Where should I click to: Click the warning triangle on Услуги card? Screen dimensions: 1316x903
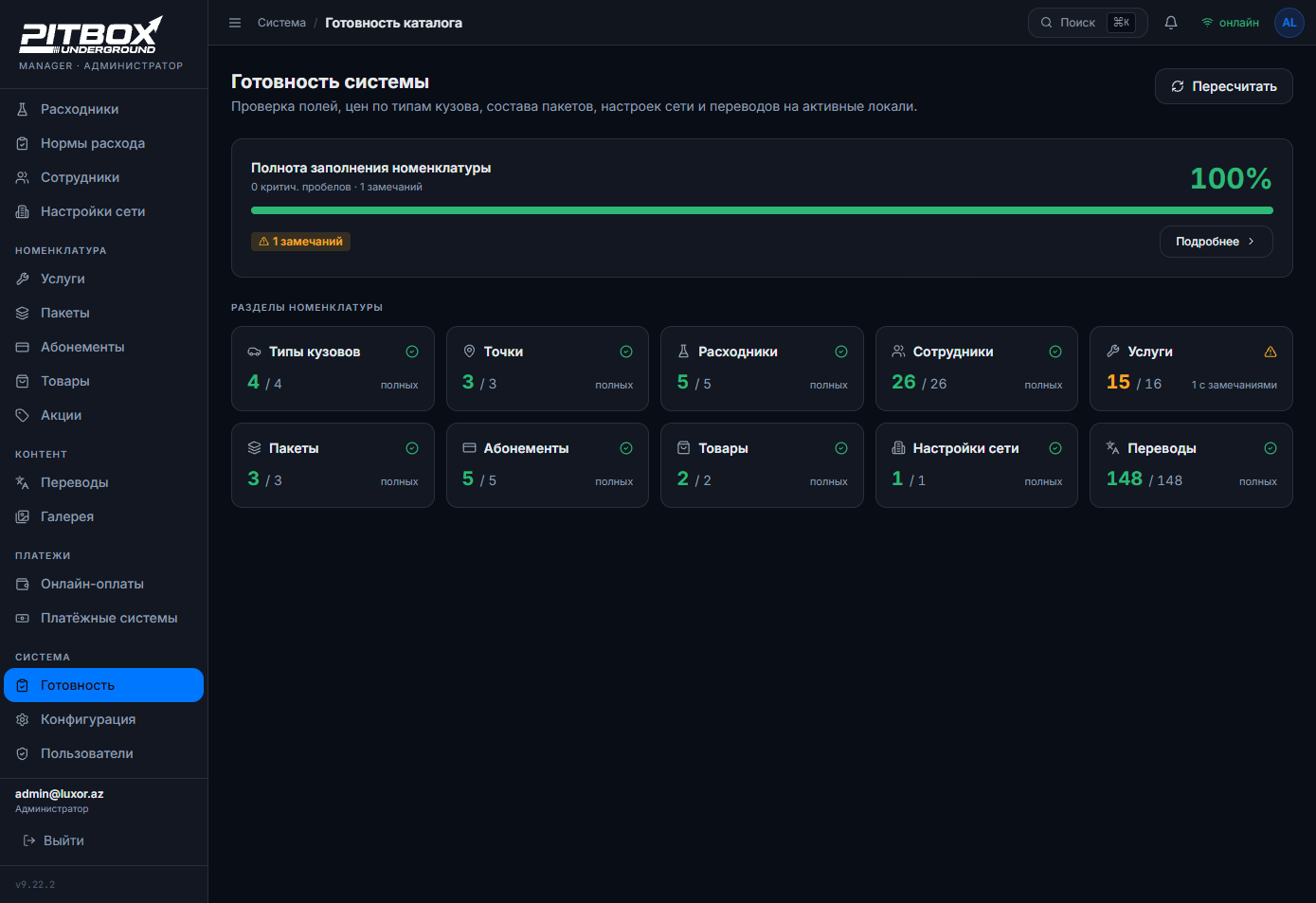(x=1271, y=352)
